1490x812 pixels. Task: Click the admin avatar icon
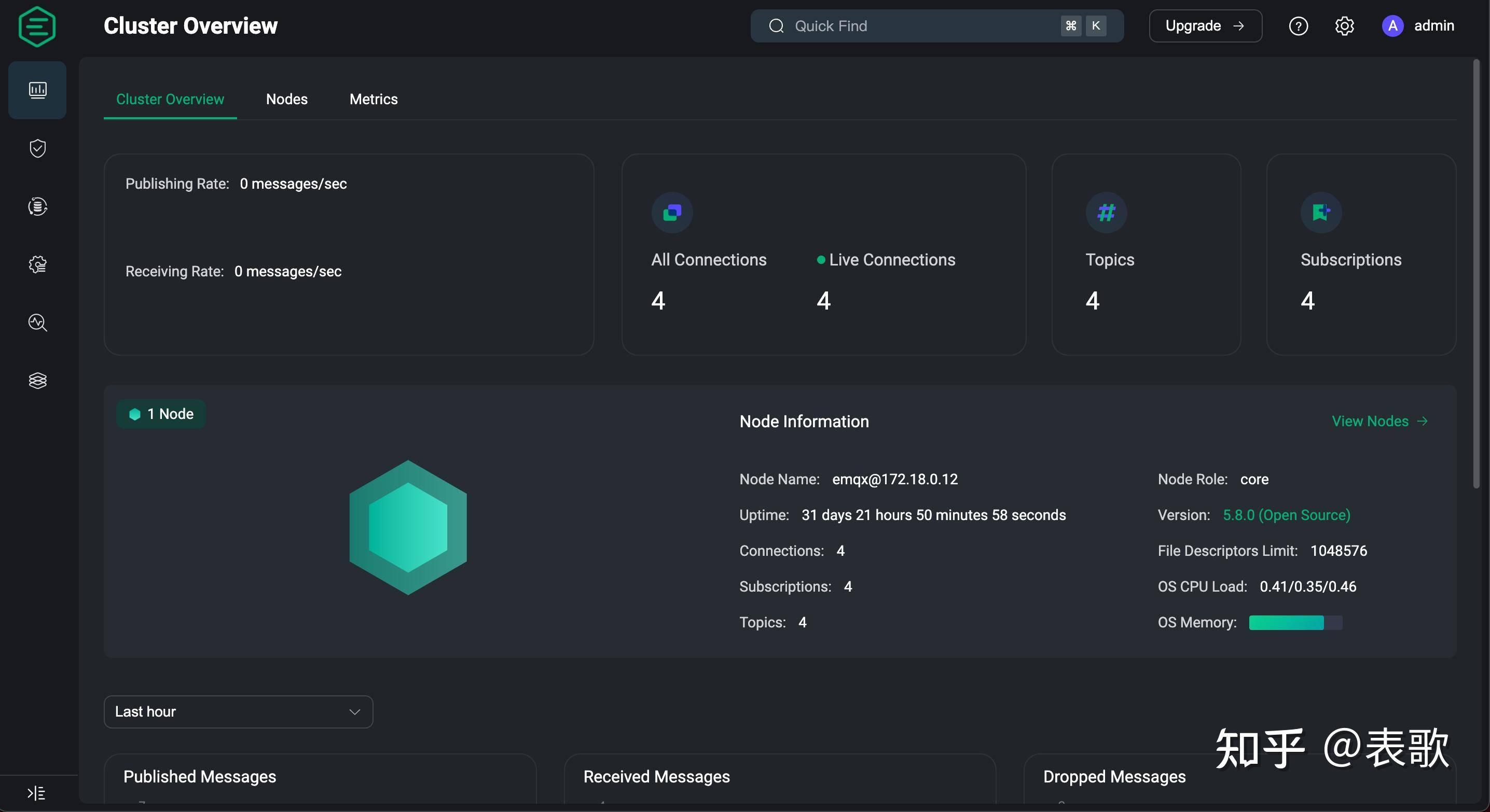tap(1393, 26)
